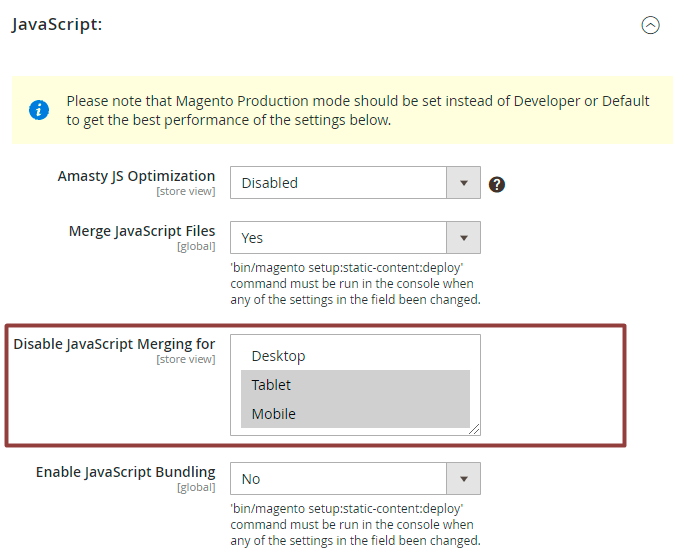Collapse the JavaScript section with the chevron icon
Screen dimensions: 685x557
650,25
